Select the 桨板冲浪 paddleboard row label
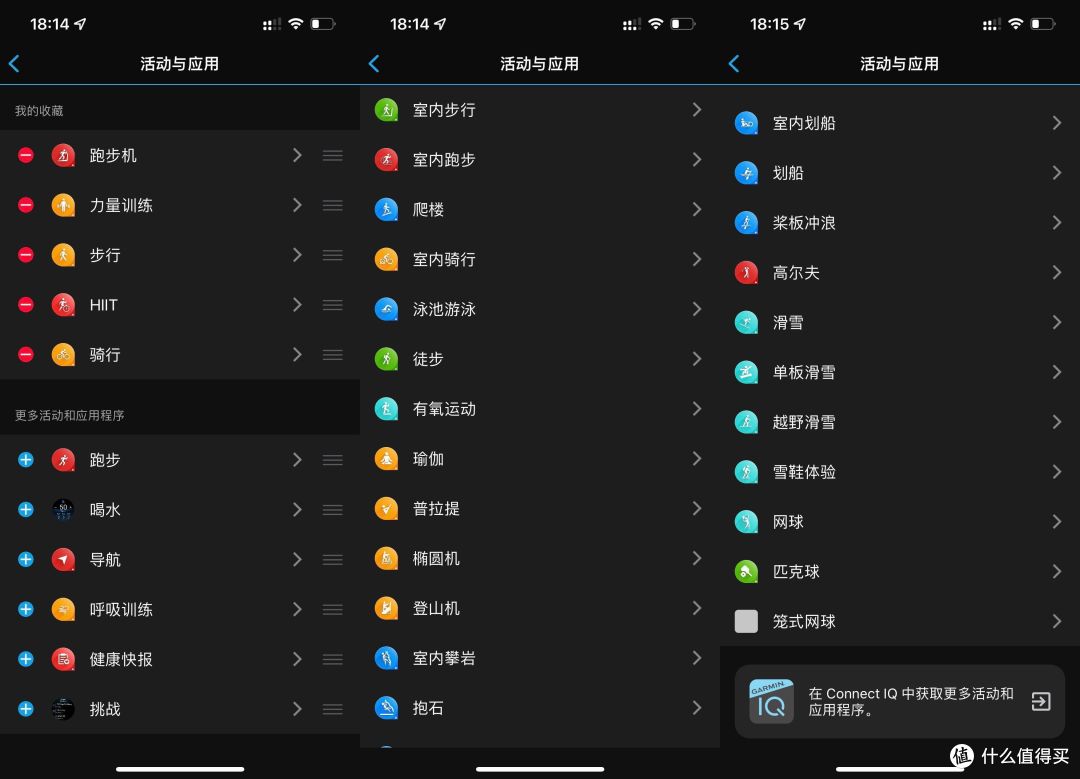This screenshot has height=779, width=1080. [x=804, y=223]
